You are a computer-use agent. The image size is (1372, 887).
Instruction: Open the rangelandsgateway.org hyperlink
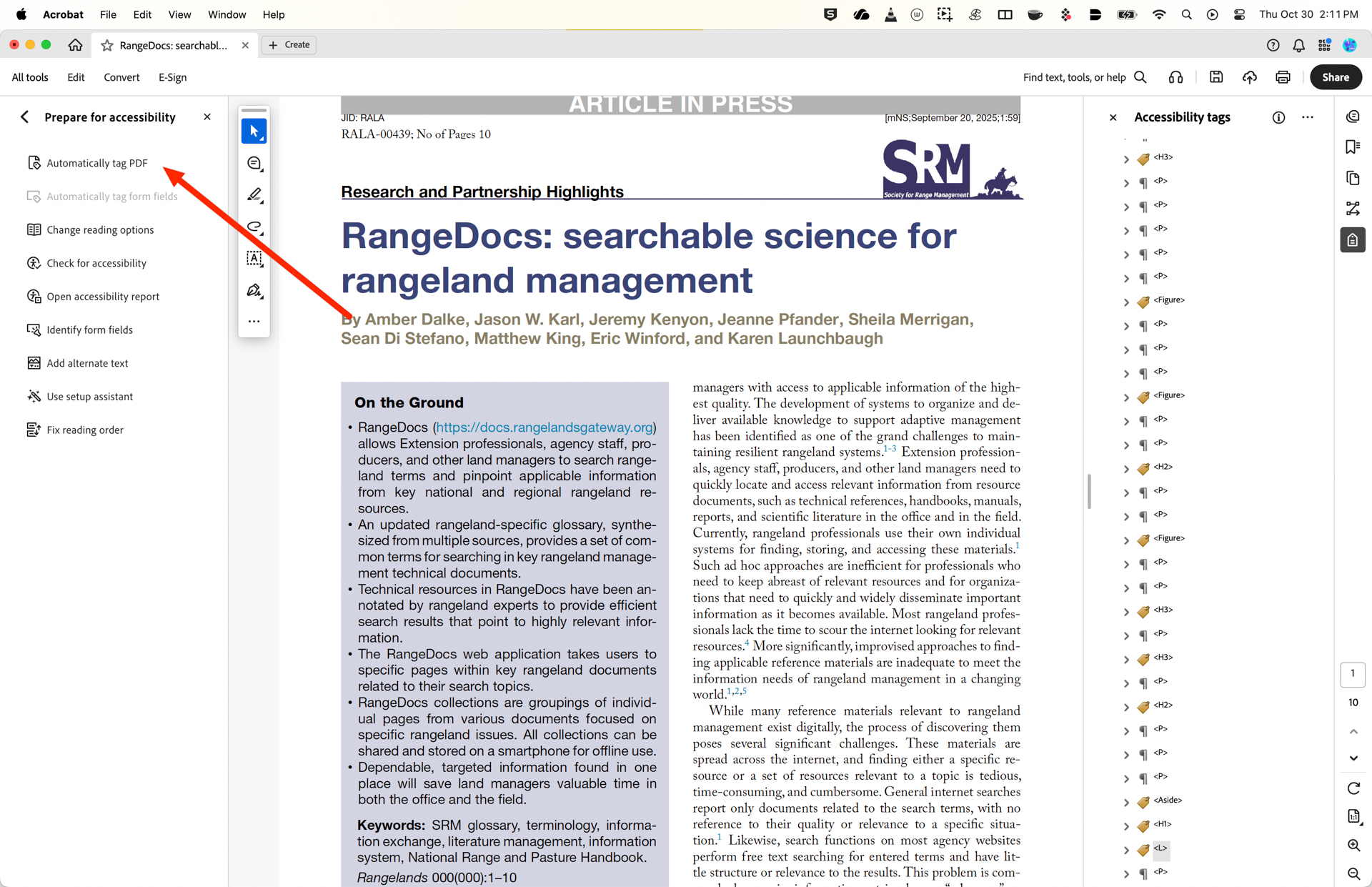coord(543,427)
